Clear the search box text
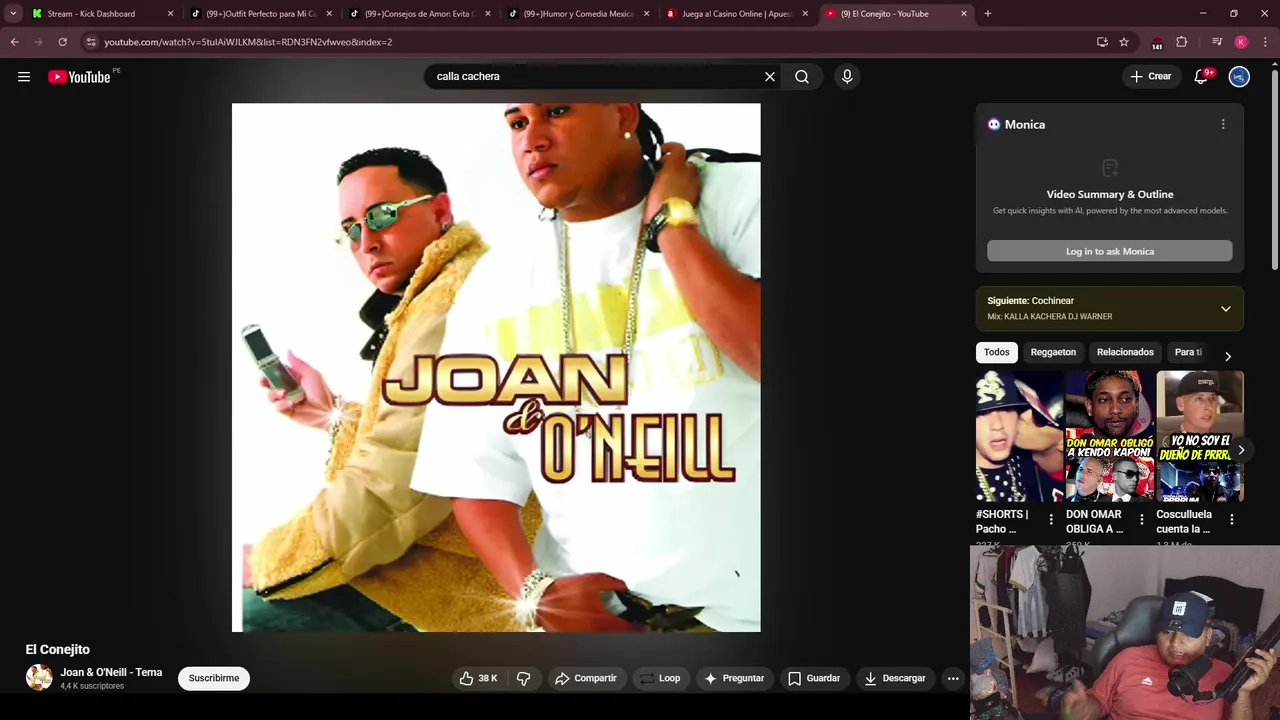Image resolution: width=1280 pixels, height=720 pixels. coord(770,77)
